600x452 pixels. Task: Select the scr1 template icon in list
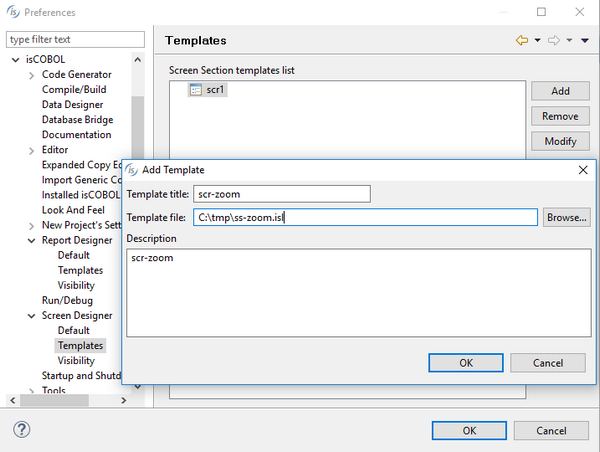coord(196,90)
